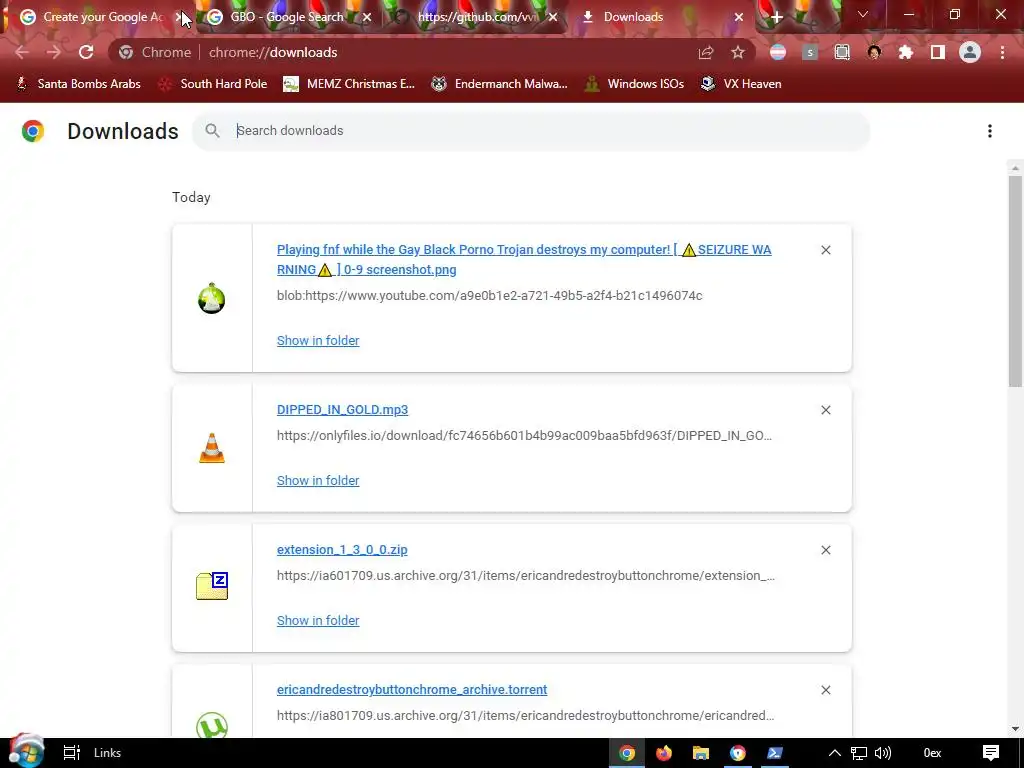Open the Endermanch Malware bookmark
Viewport: 1024px width, 768px height.
pyautogui.click(x=500, y=84)
